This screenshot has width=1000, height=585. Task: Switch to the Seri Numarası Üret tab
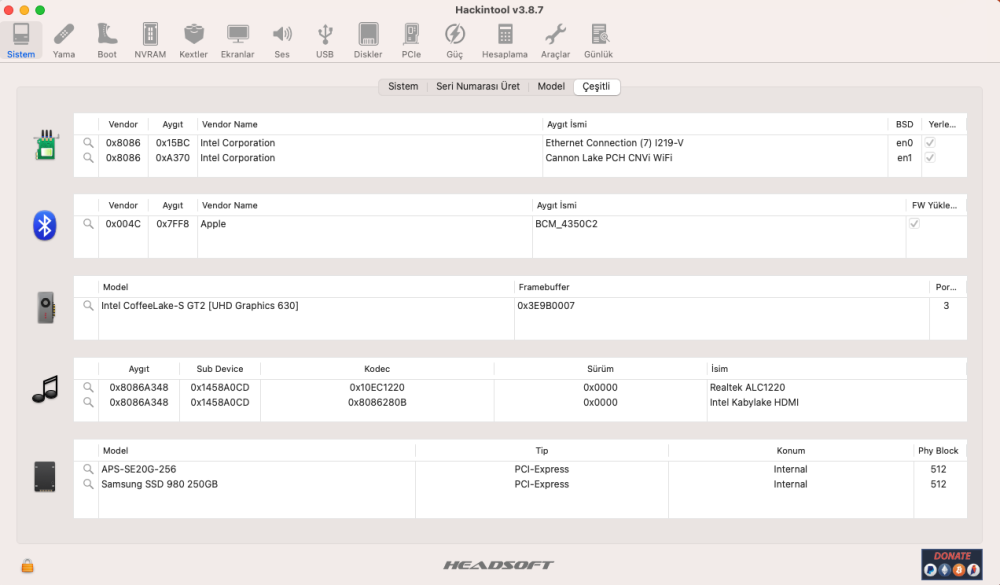[x=478, y=86]
